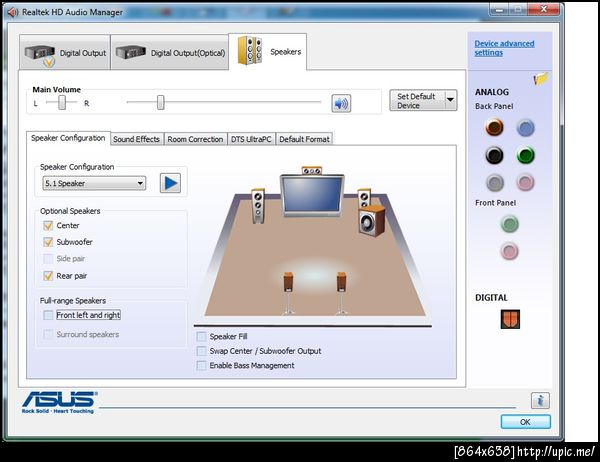Uncheck the Center optional speaker
Image resolution: width=600 pixels, height=462 pixels.
click(x=48, y=225)
